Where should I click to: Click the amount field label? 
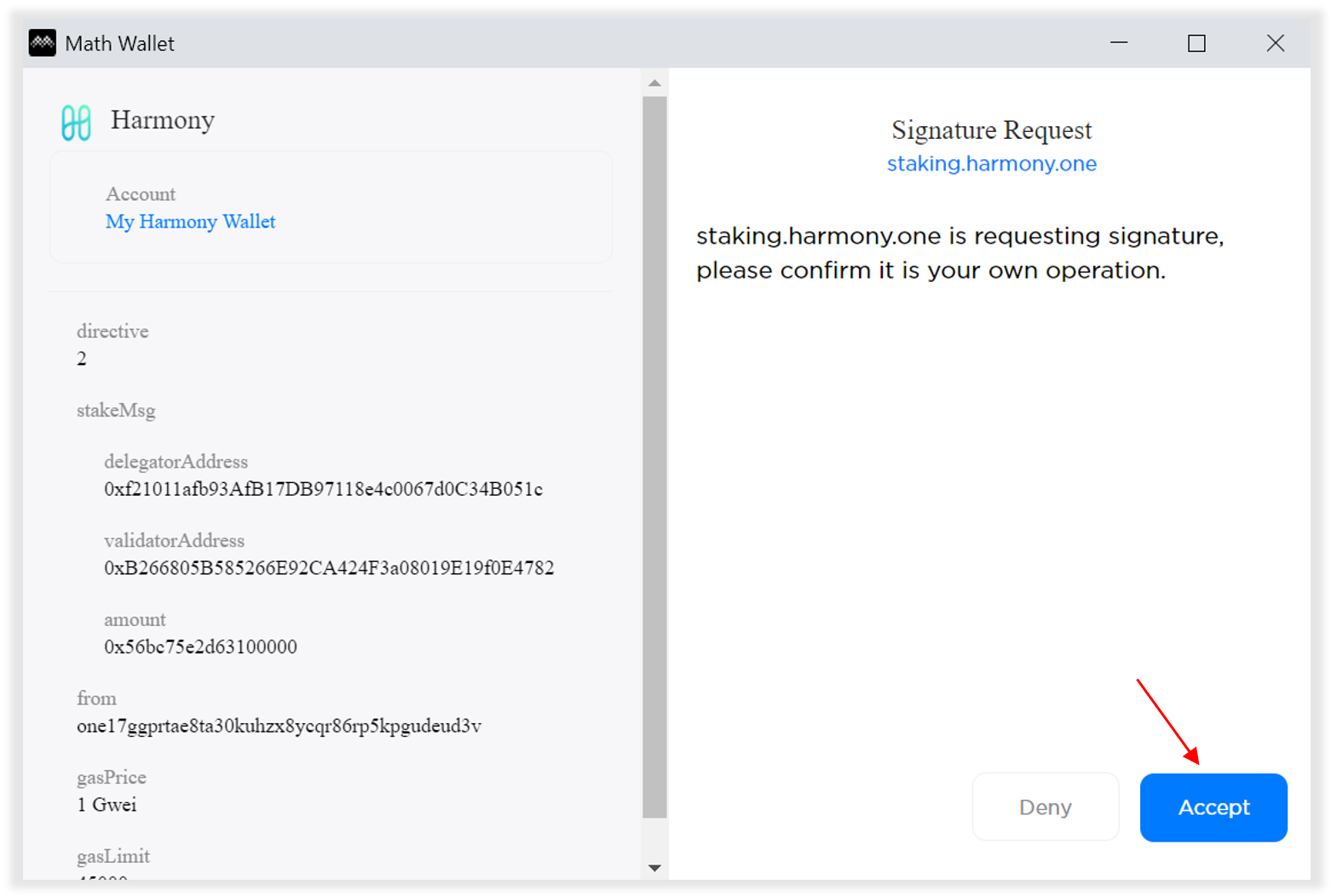coord(135,620)
